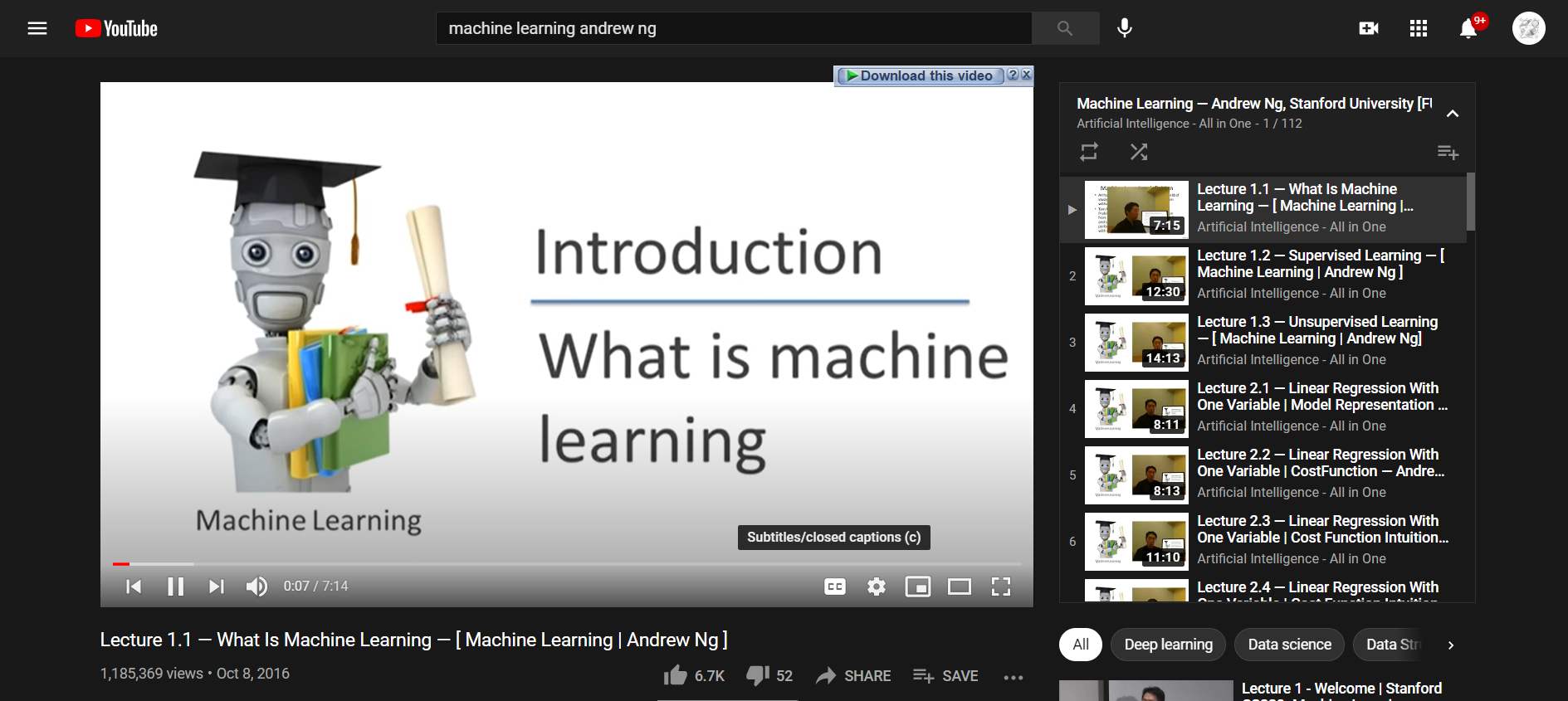Viewport: 1568px width, 701px height.
Task: Open Artificial Intelligence - All in One channel
Action: [1164, 124]
